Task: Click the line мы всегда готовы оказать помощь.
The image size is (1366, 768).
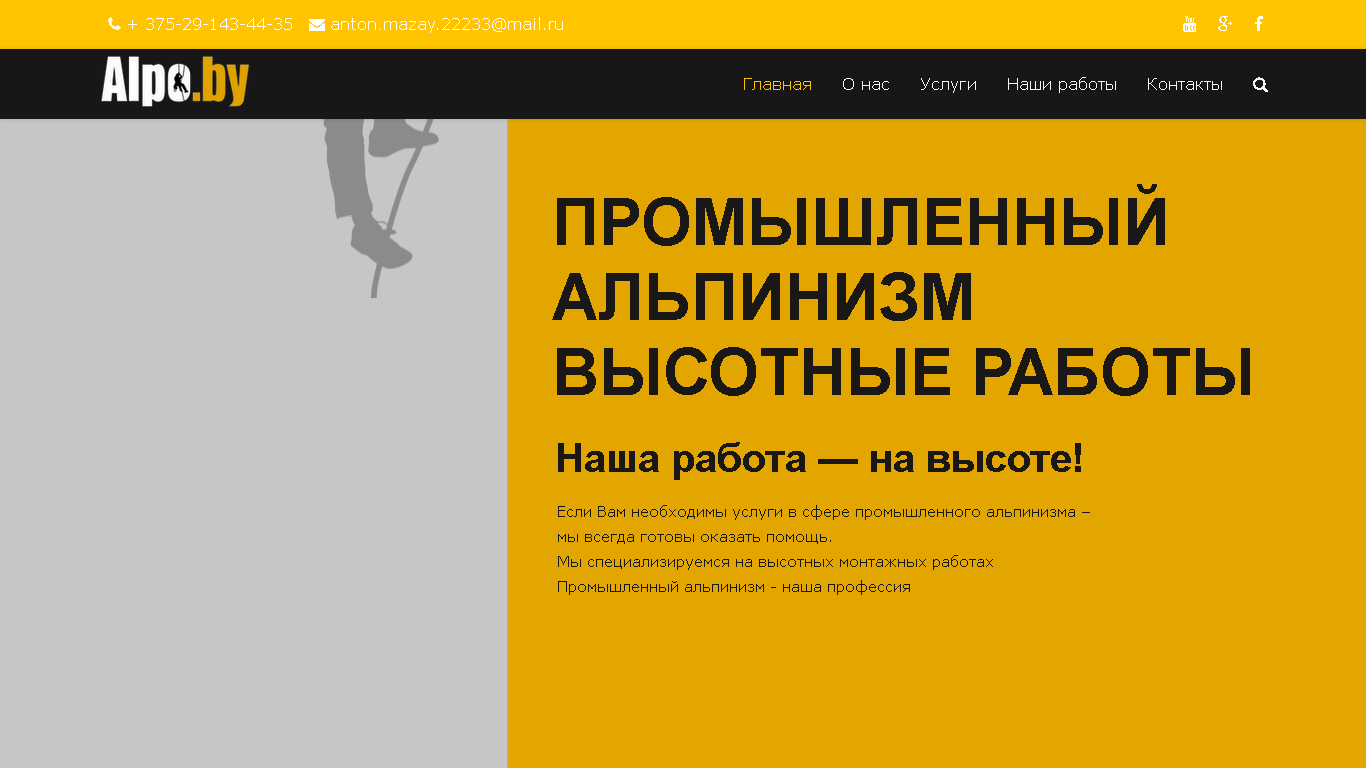Action: [x=694, y=537]
